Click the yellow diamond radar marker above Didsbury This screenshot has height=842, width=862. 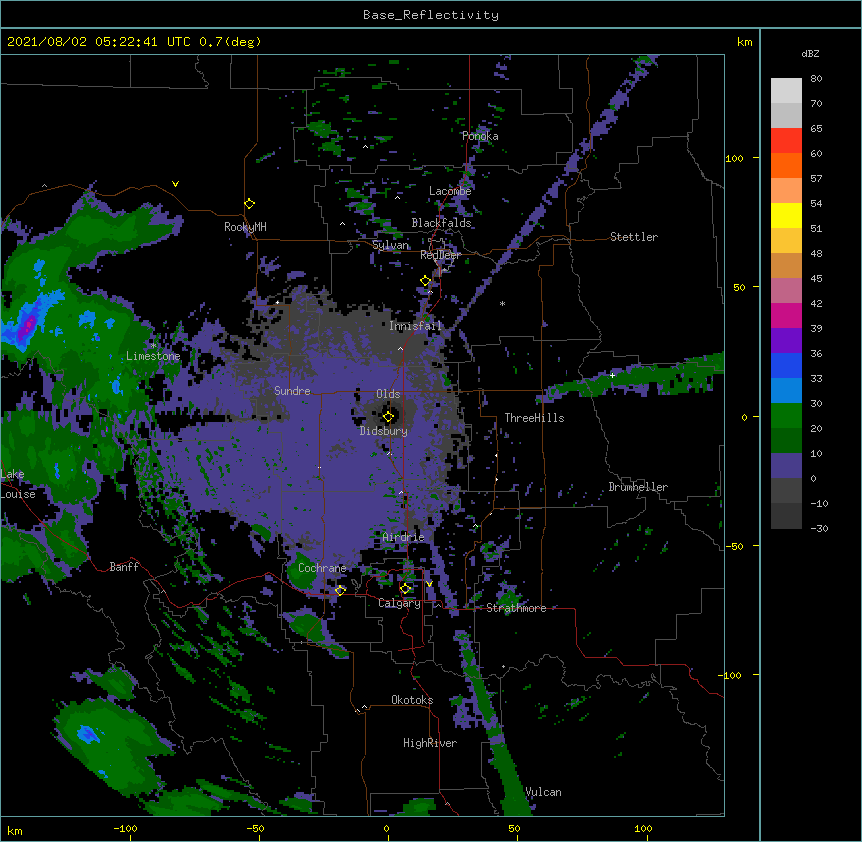[388, 417]
